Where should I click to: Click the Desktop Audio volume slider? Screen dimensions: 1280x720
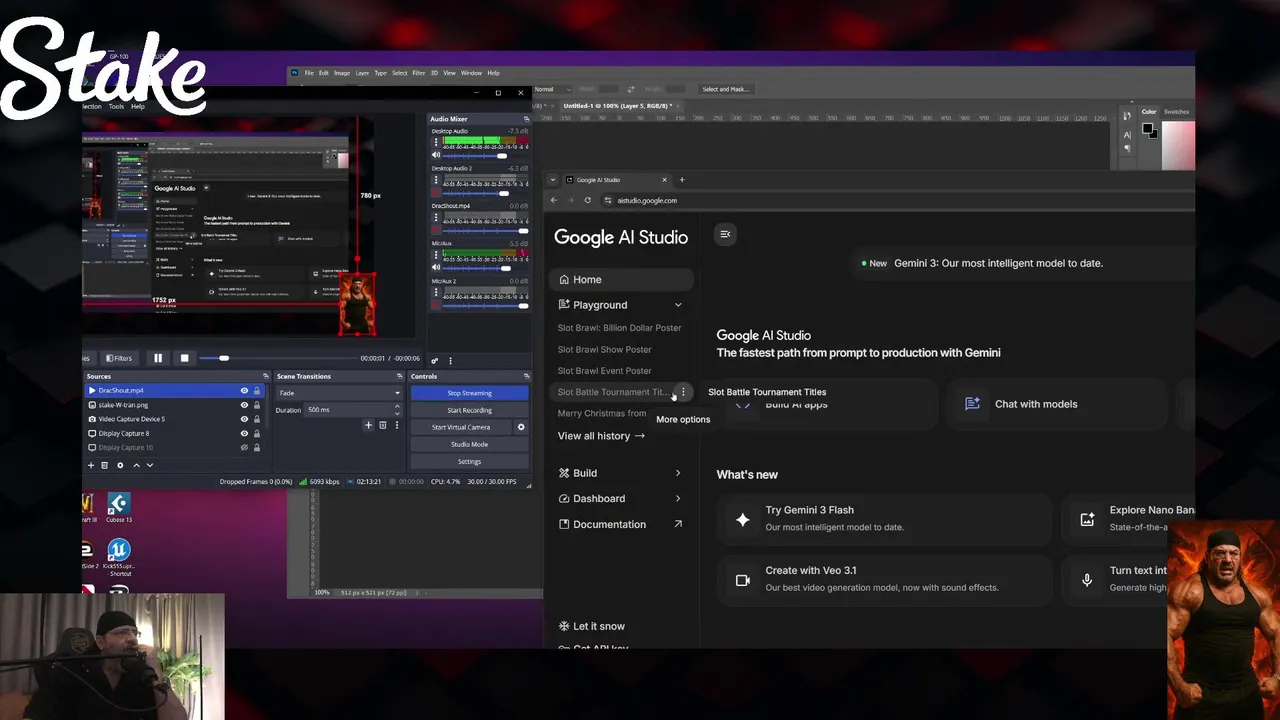pos(486,155)
